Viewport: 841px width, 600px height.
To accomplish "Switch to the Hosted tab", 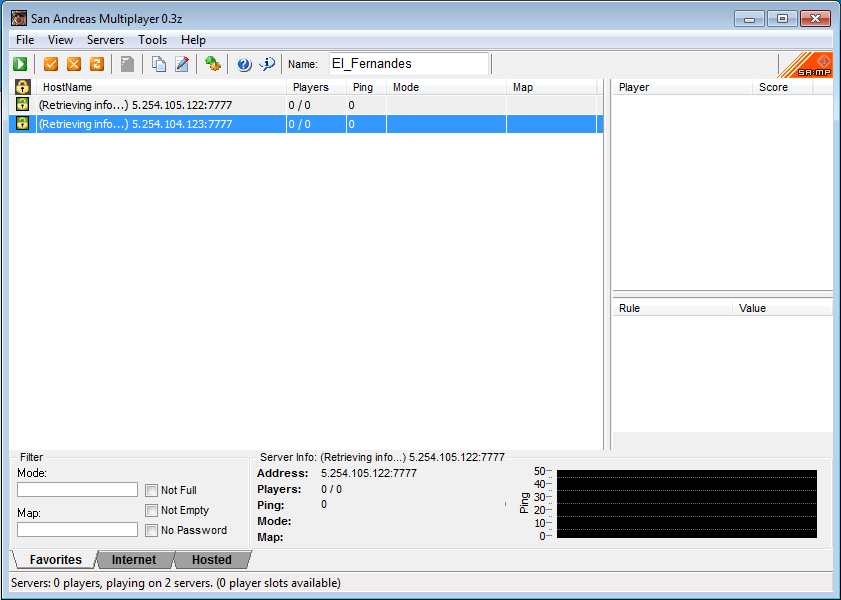I will tap(212, 560).
